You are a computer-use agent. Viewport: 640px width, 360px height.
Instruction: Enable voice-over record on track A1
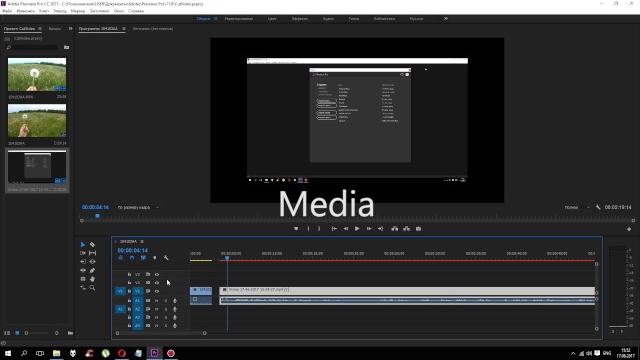175,301
